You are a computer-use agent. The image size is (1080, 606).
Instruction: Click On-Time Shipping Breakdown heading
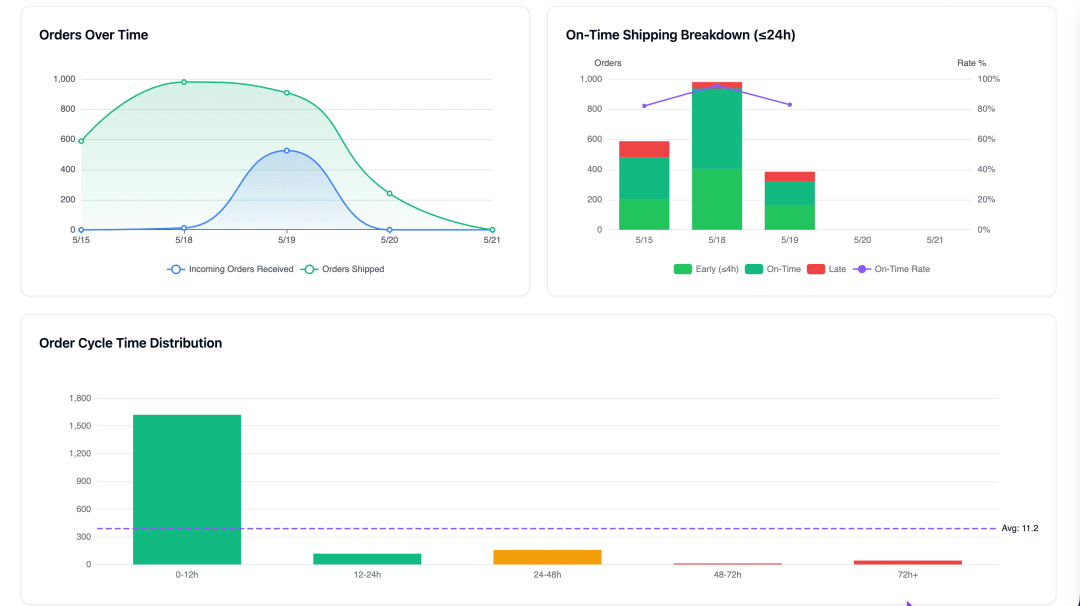[681, 35]
